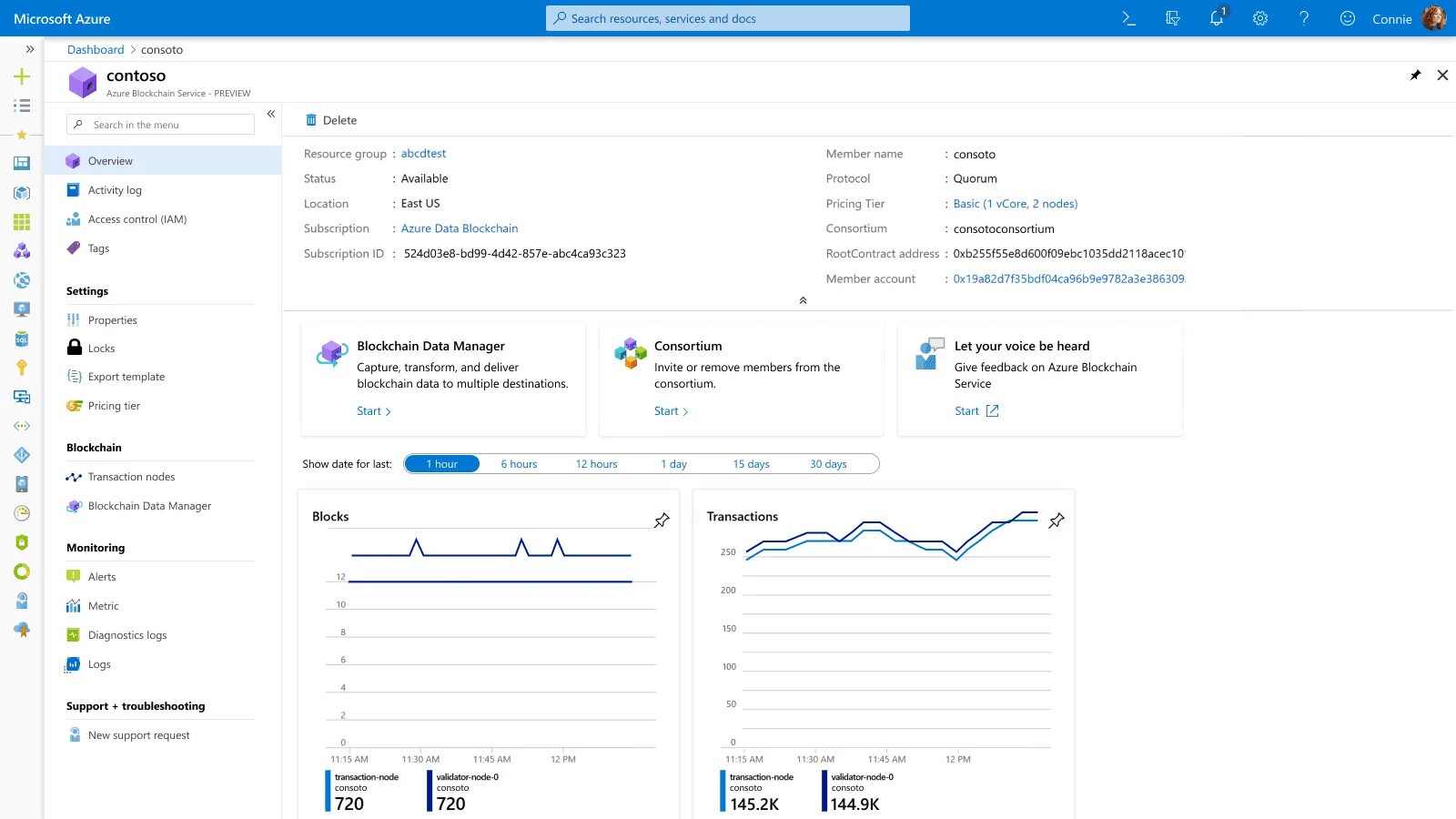Pin the Blocks chart

click(662, 521)
